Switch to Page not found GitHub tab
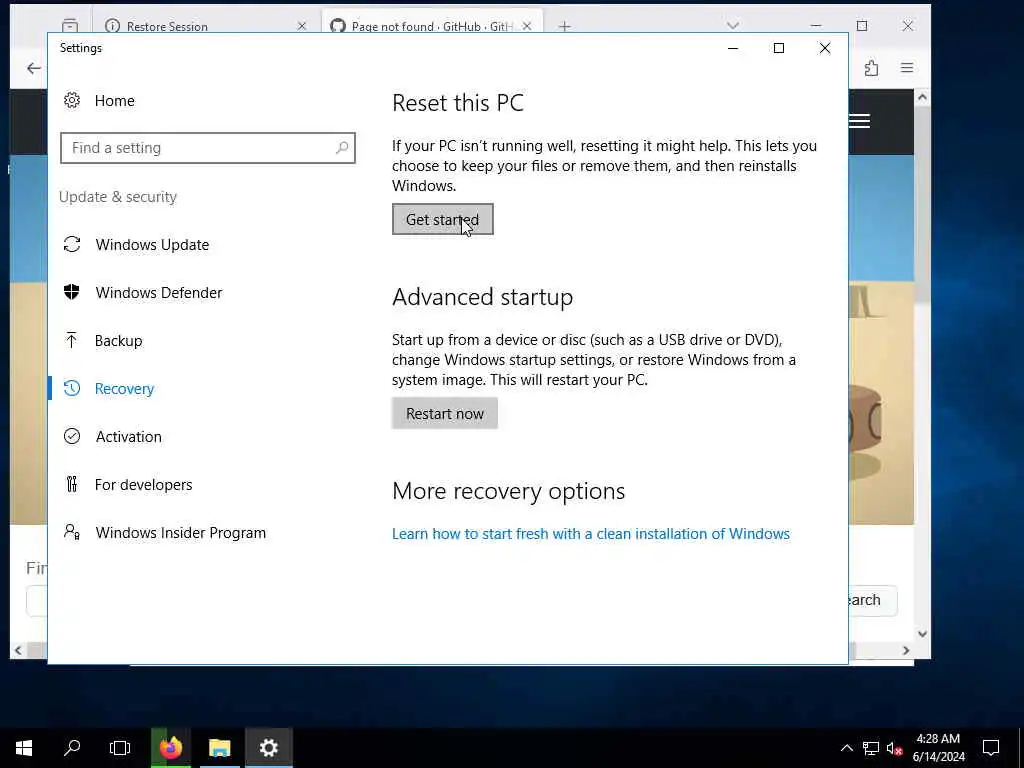 pos(432,26)
